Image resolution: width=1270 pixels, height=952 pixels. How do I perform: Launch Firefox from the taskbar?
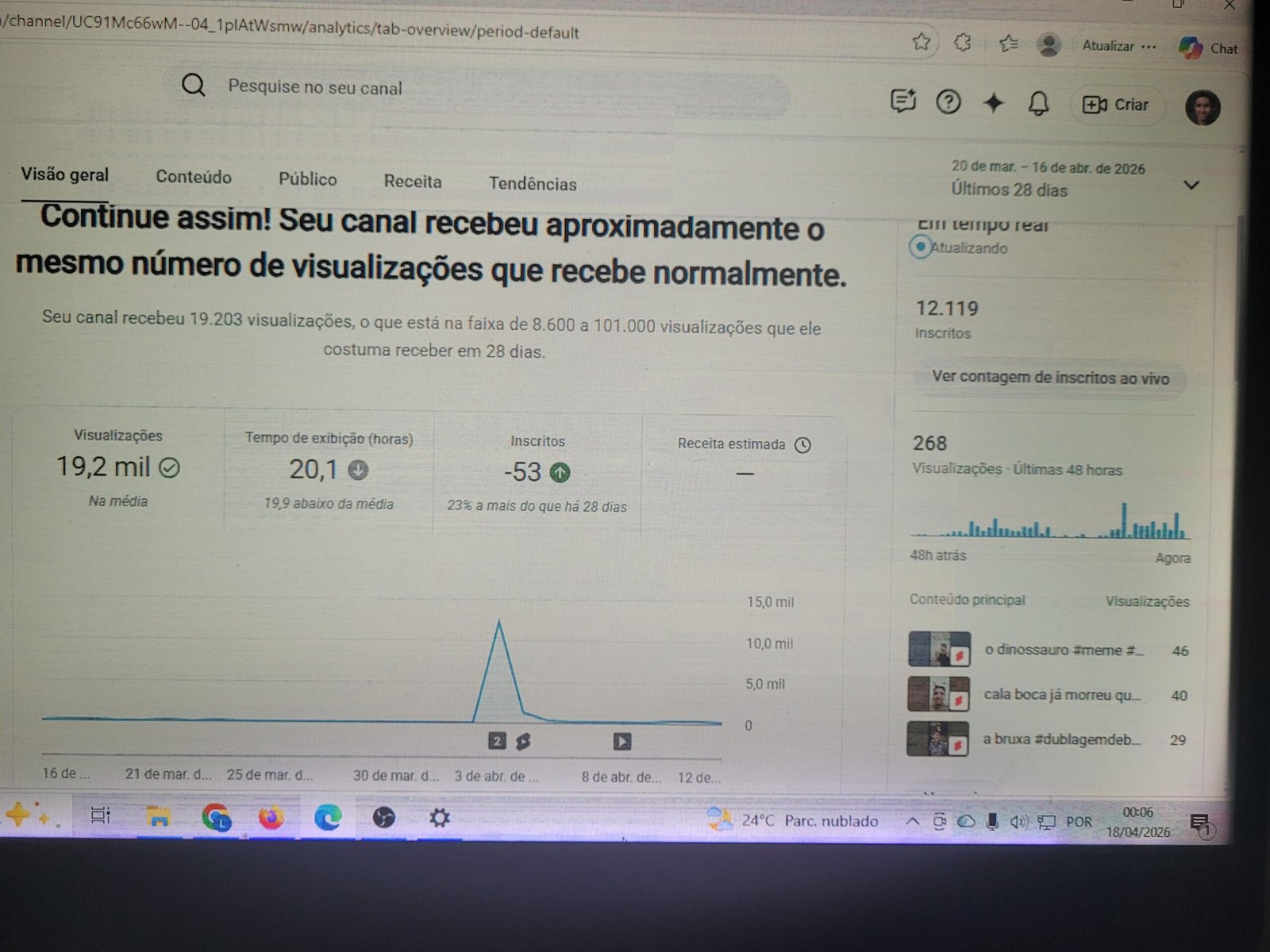[x=271, y=817]
